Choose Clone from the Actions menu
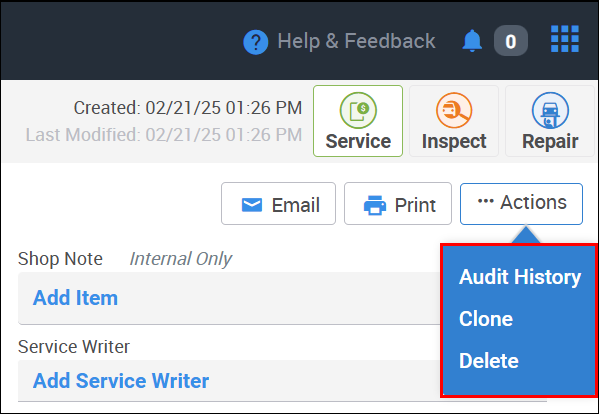The height and width of the screenshot is (414, 599). (x=486, y=319)
